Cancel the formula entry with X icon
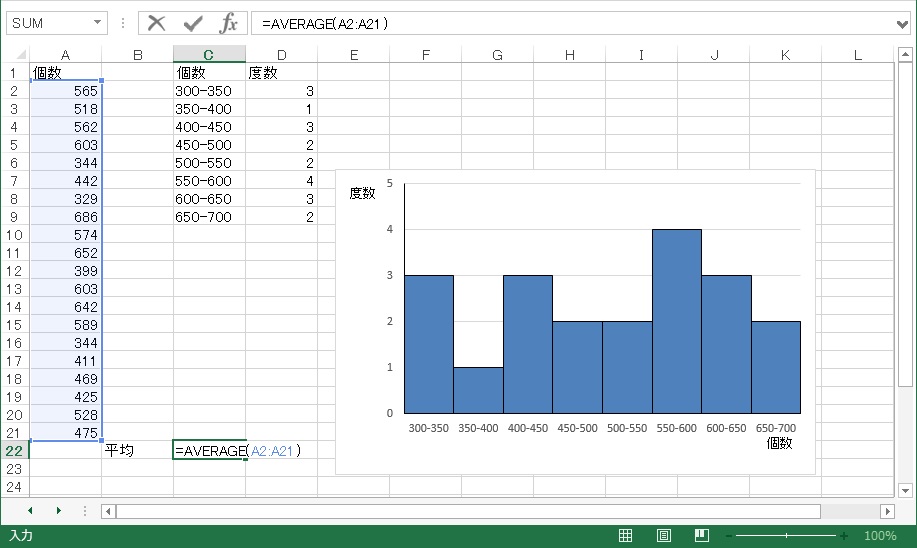The width and height of the screenshot is (917, 548). point(156,23)
